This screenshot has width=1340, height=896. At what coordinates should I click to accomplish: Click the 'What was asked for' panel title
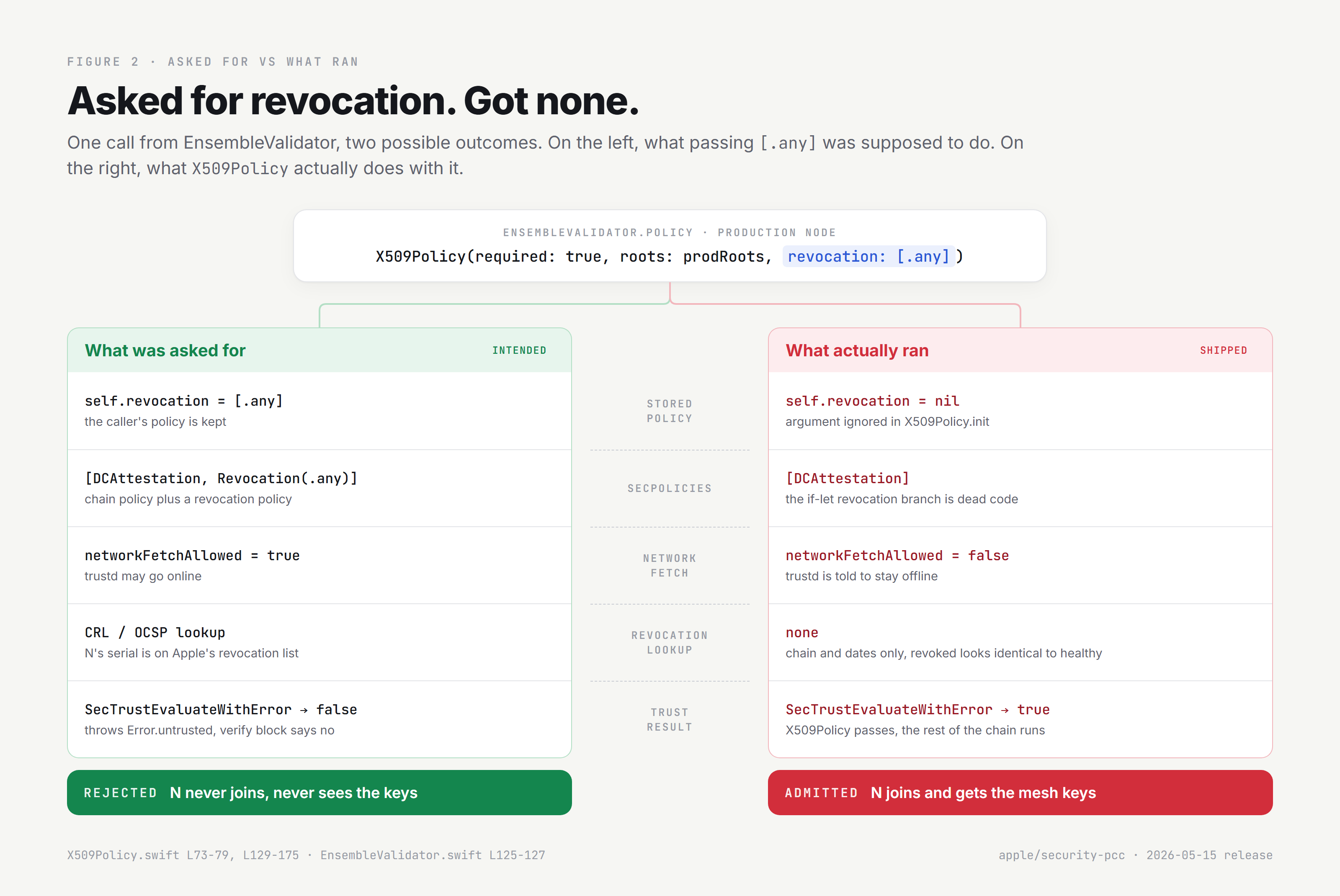click(x=165, y=350)
